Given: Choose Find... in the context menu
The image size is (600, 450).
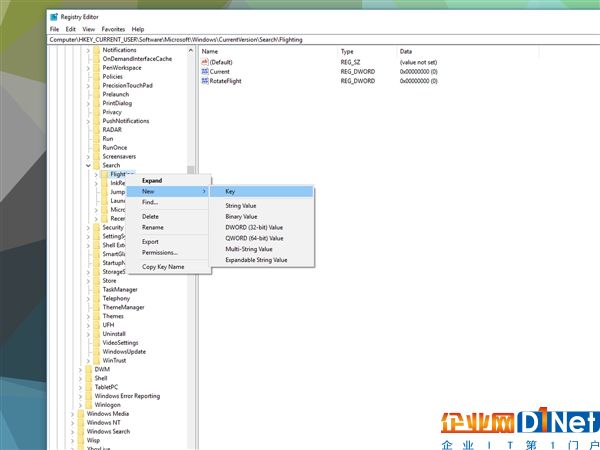Looking at the screenshot, I should (169, 202).
